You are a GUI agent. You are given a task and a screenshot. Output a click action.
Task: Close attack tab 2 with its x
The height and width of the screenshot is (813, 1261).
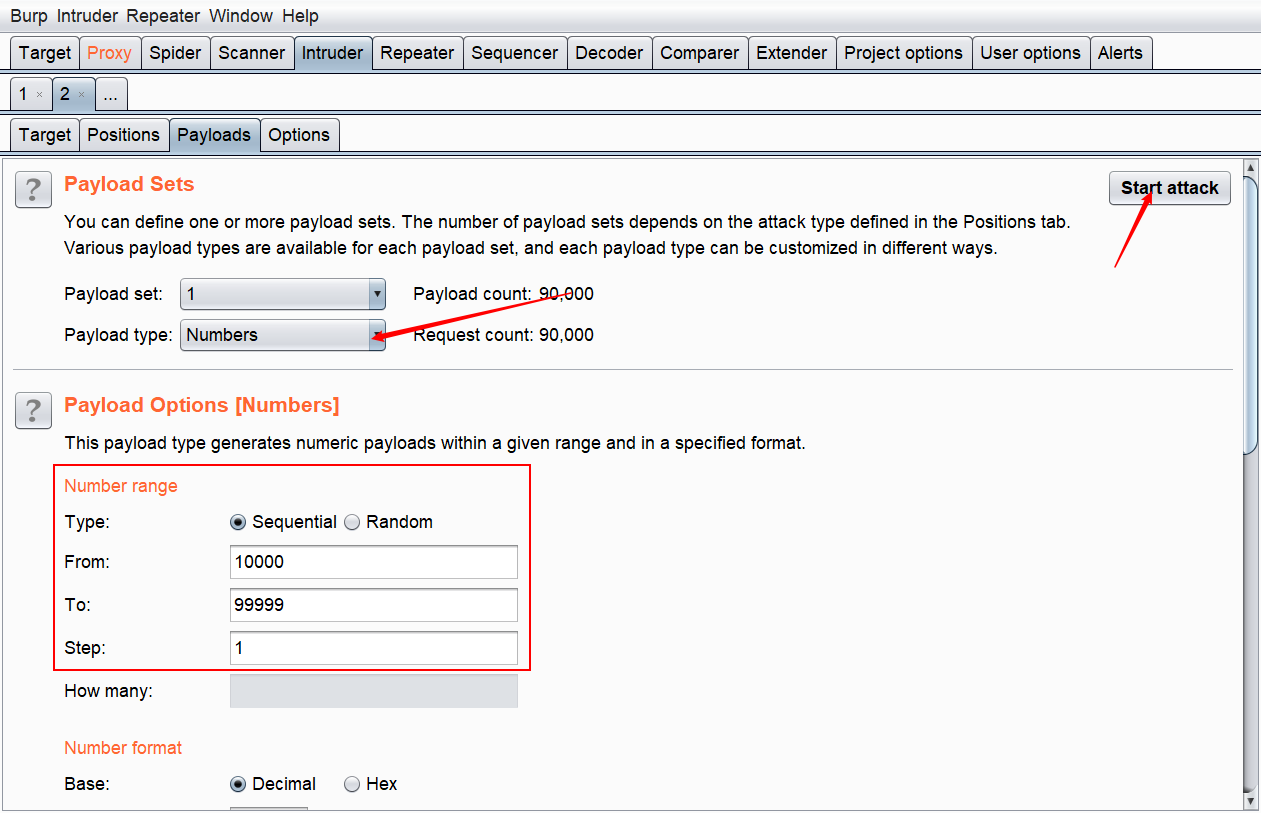click(x=81, y=95)
